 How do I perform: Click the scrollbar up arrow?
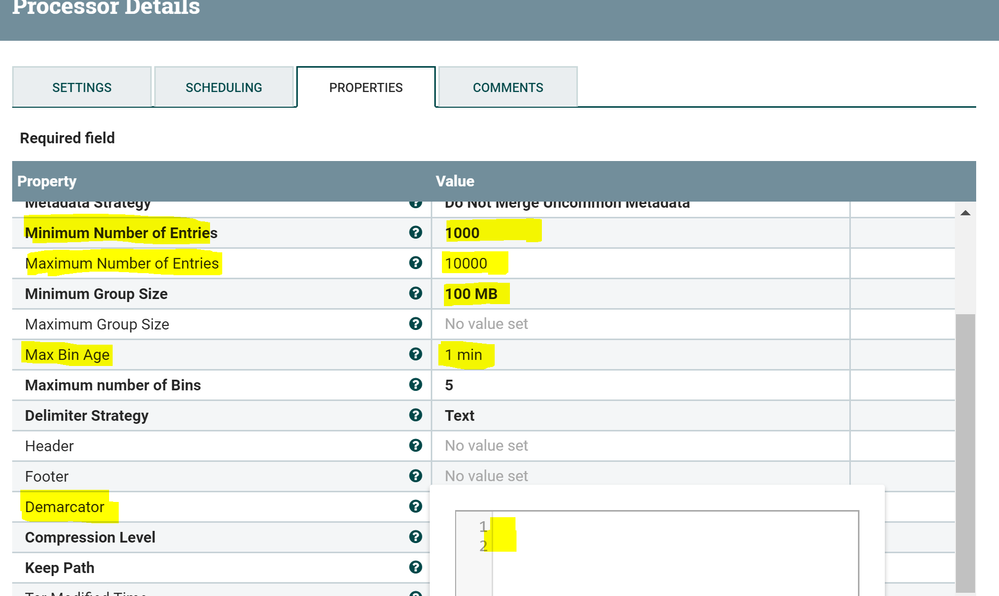[965, 213]
